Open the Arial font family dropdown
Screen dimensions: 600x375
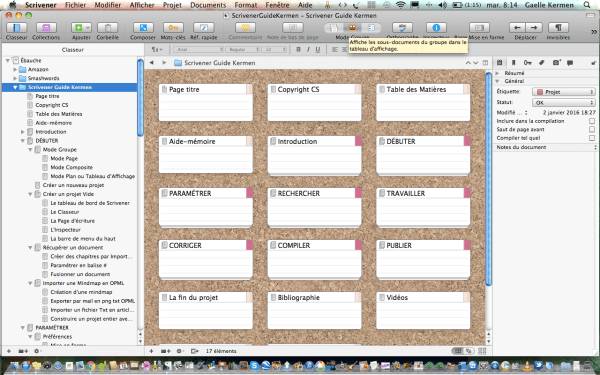coord(199,49)
